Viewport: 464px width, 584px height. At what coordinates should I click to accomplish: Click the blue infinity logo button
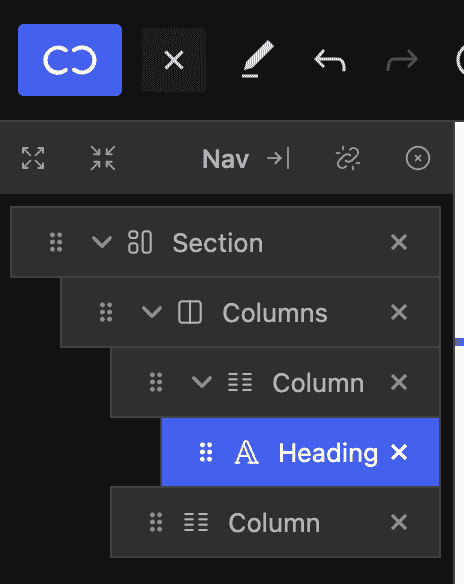pyautogui.click(x=70, y=60)
